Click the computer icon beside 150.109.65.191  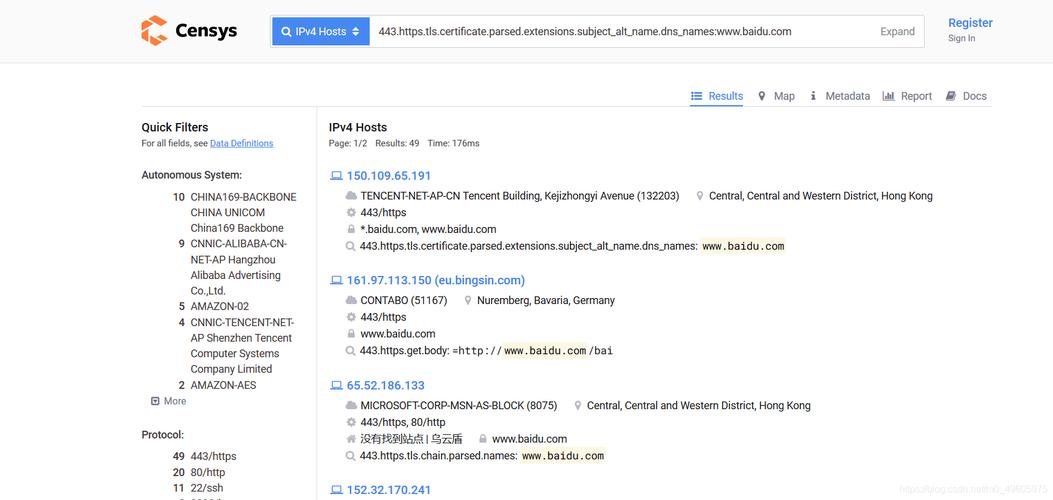[336, 176]
